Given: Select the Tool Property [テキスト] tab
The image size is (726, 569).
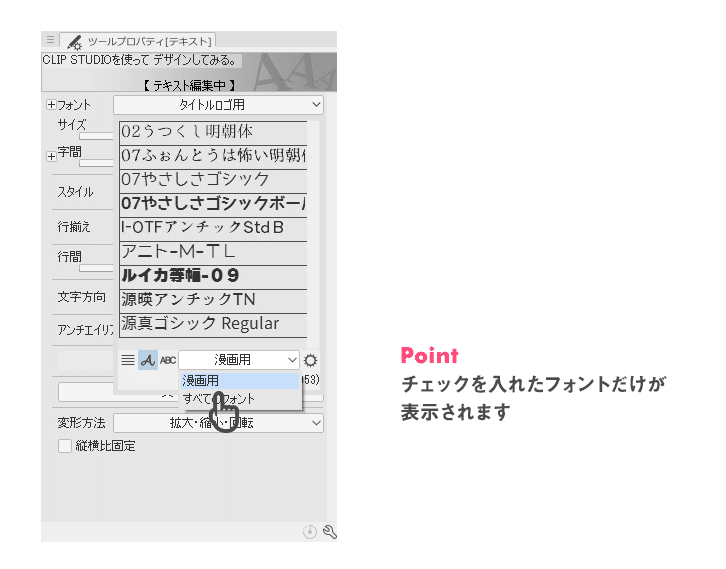Looking at the screenshot, I should 138,41.
